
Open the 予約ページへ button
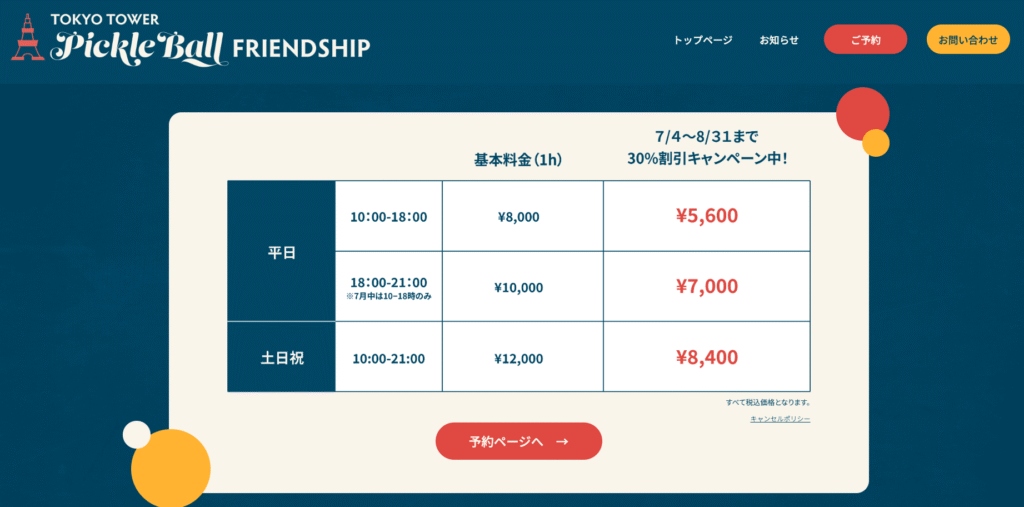coord(519,441)
